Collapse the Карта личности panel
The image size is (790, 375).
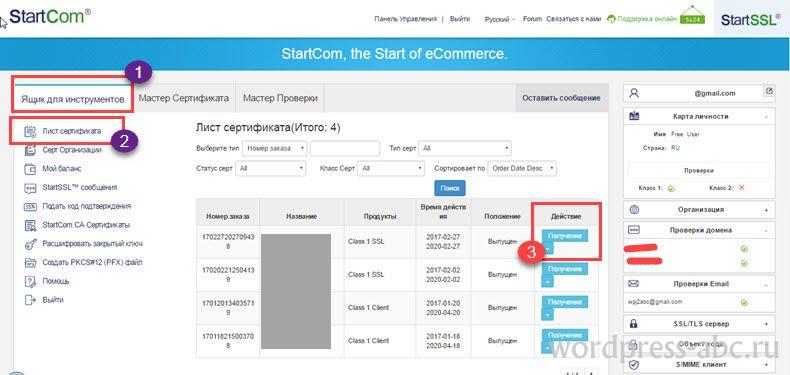click(766, 116)
